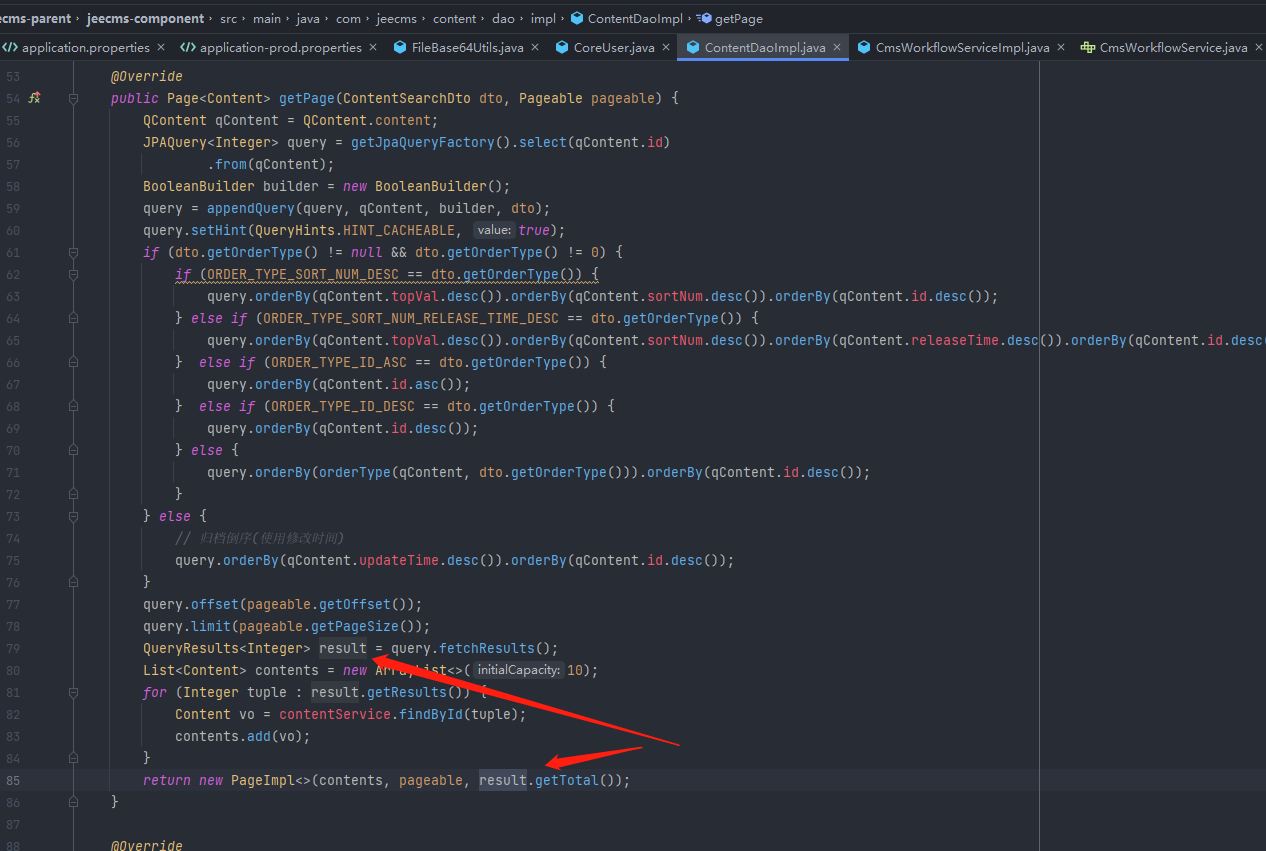Viewport: 1266px width, 851px height.
Task: Click the implements-method gutter icon on line 54
Action: [x=34, y=98]
